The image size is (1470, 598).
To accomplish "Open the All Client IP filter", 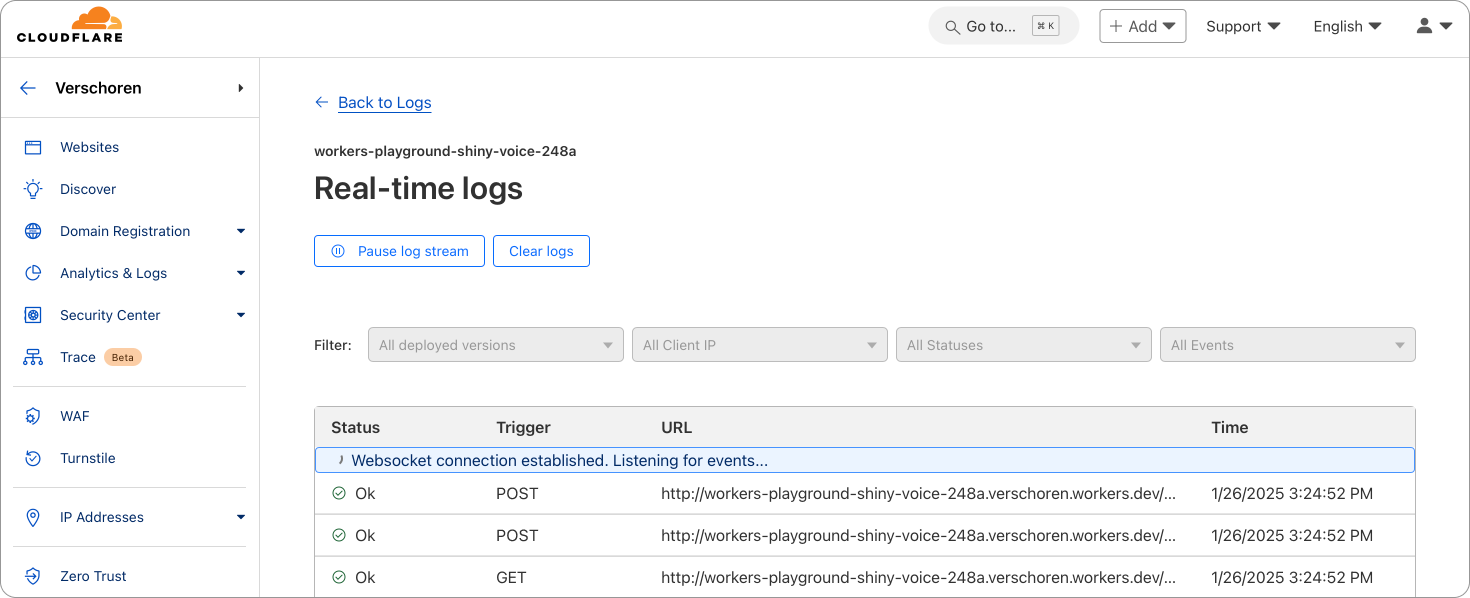I will [x=760, y=345].
